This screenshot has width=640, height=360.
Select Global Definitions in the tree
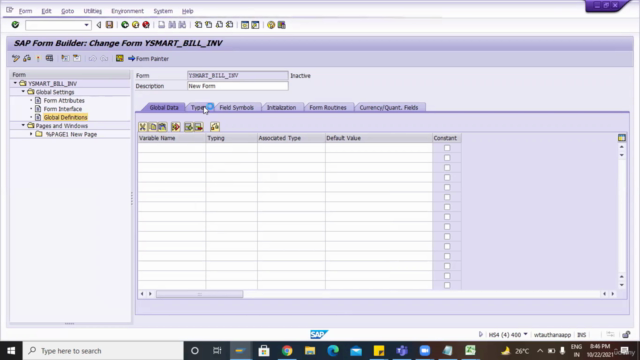[65, 118]
